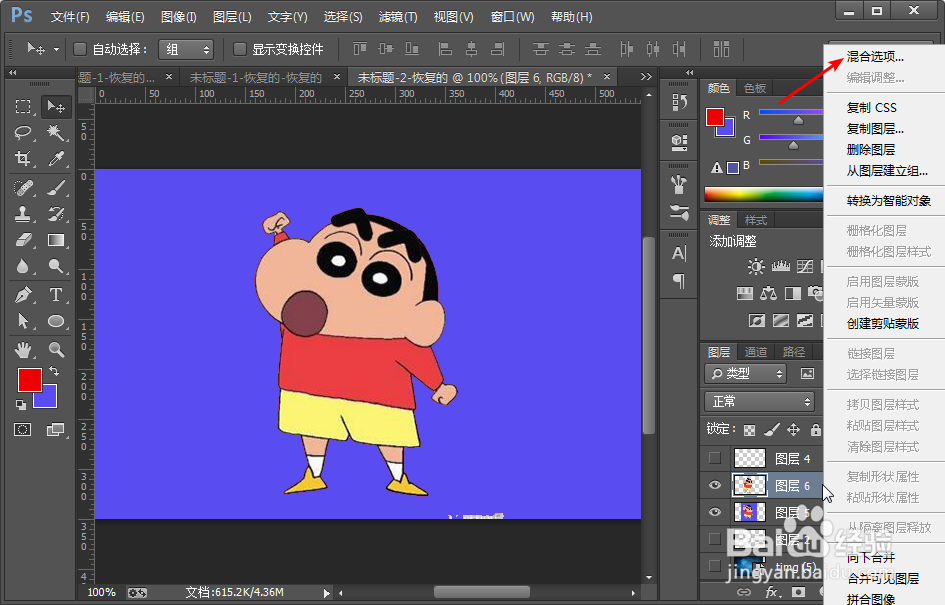Image resolution: width=945 pixels, height=605 pixels.
Task: Select the Clone Stamp tool
Action: (x=23, y=214)
